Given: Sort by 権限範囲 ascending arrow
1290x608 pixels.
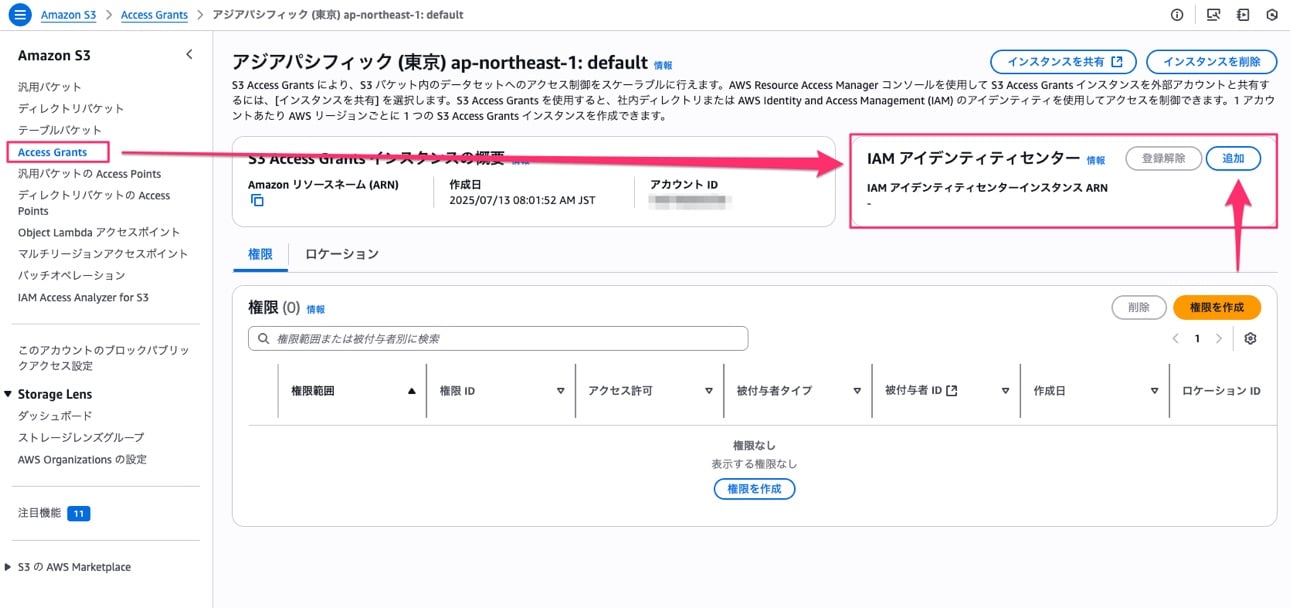Looking at the screenshot, I should (x=411, y=391).
